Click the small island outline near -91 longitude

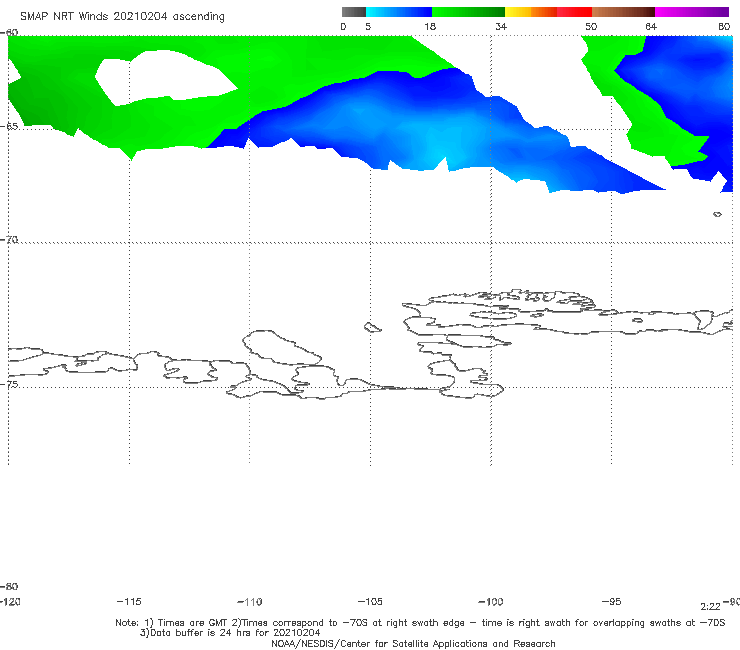(x=717, y=214)
